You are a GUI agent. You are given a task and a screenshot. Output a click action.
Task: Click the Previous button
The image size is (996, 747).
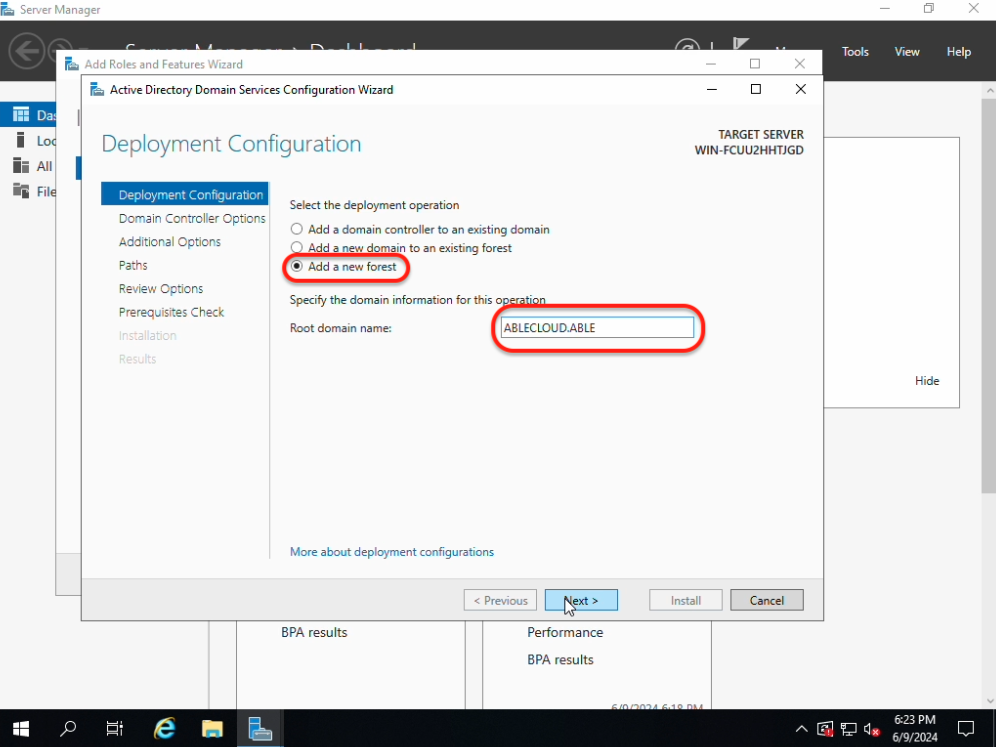[x=501, y=600]
